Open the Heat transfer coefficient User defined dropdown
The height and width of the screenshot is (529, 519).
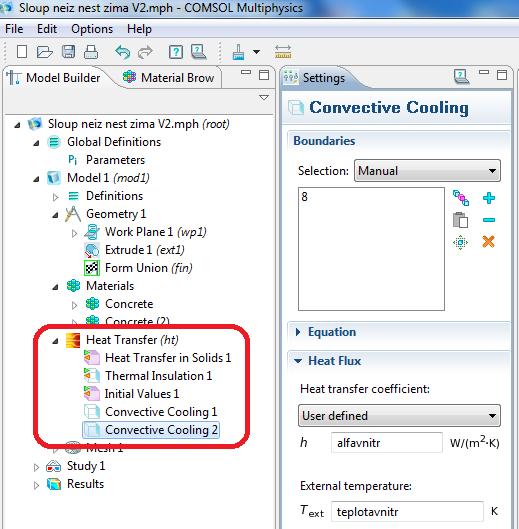click(399, 416)
